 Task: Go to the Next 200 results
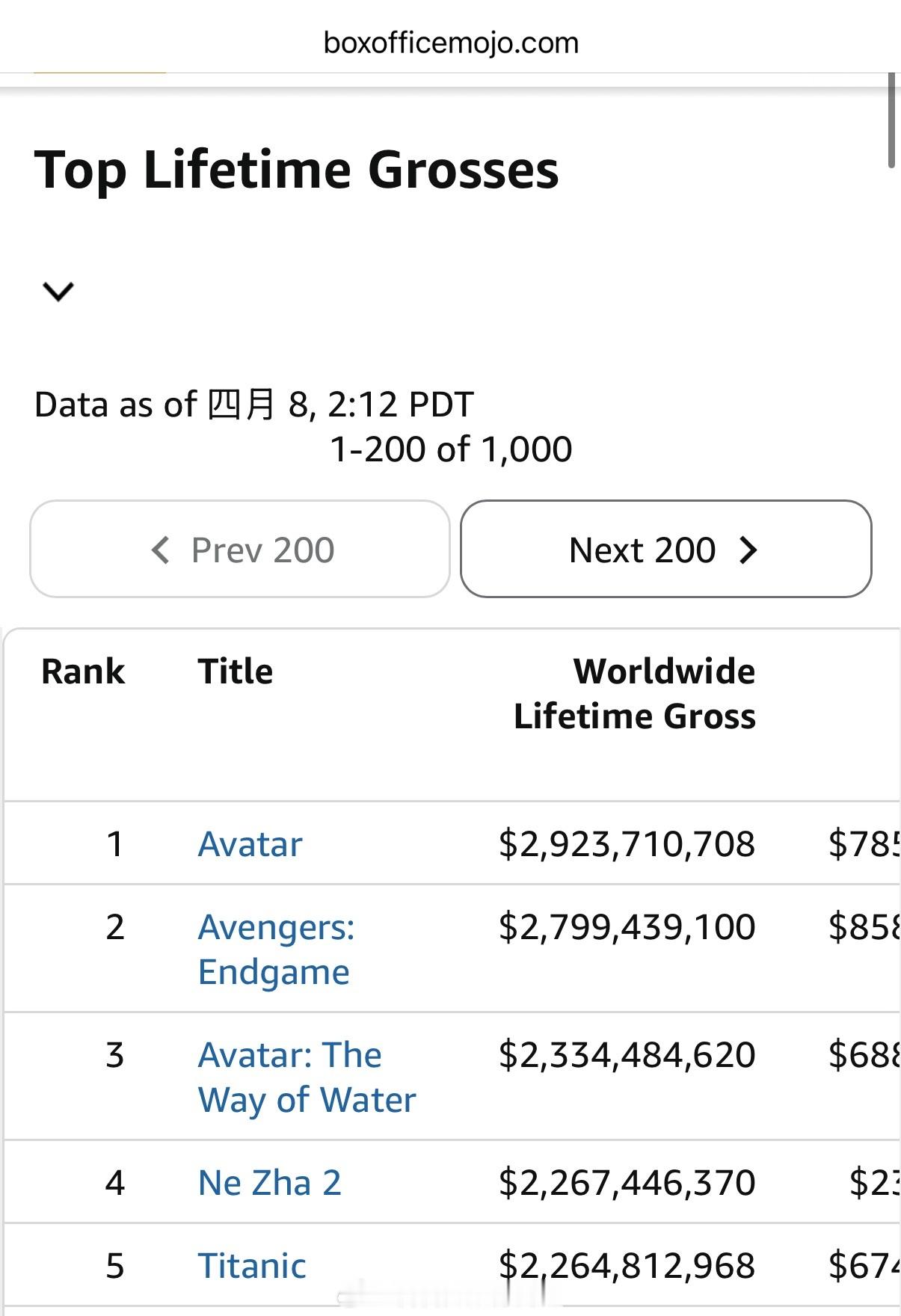tap(665, 550)
